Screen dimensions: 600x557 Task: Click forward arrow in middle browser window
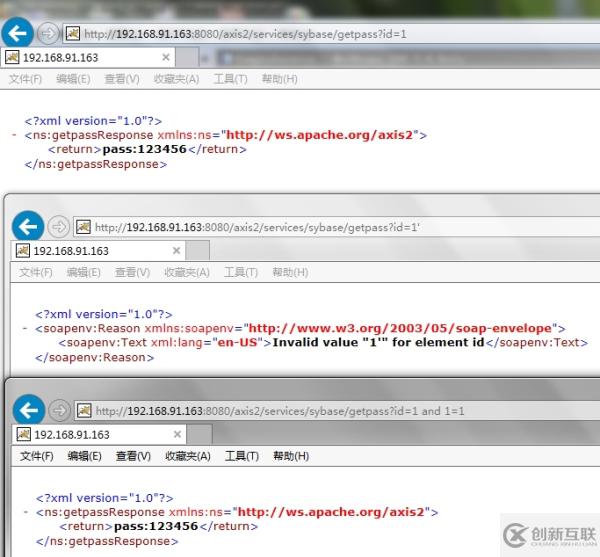[x=59, y=227]
